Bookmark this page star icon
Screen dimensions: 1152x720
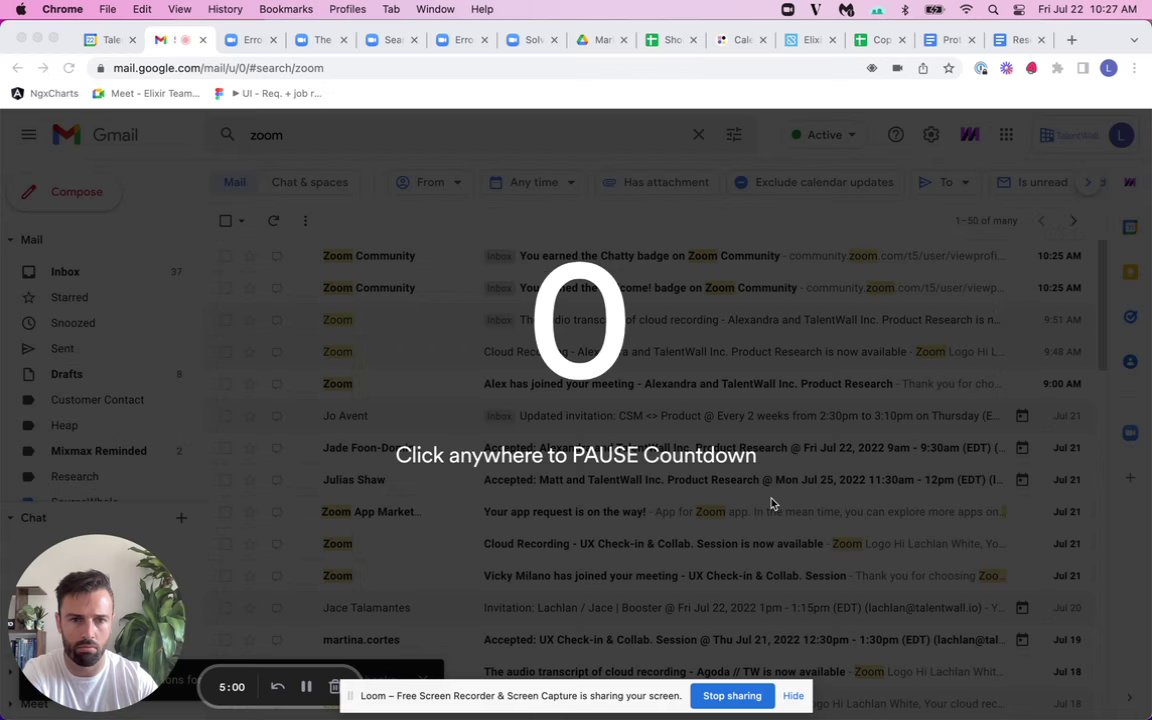click(x=948, y=68)
